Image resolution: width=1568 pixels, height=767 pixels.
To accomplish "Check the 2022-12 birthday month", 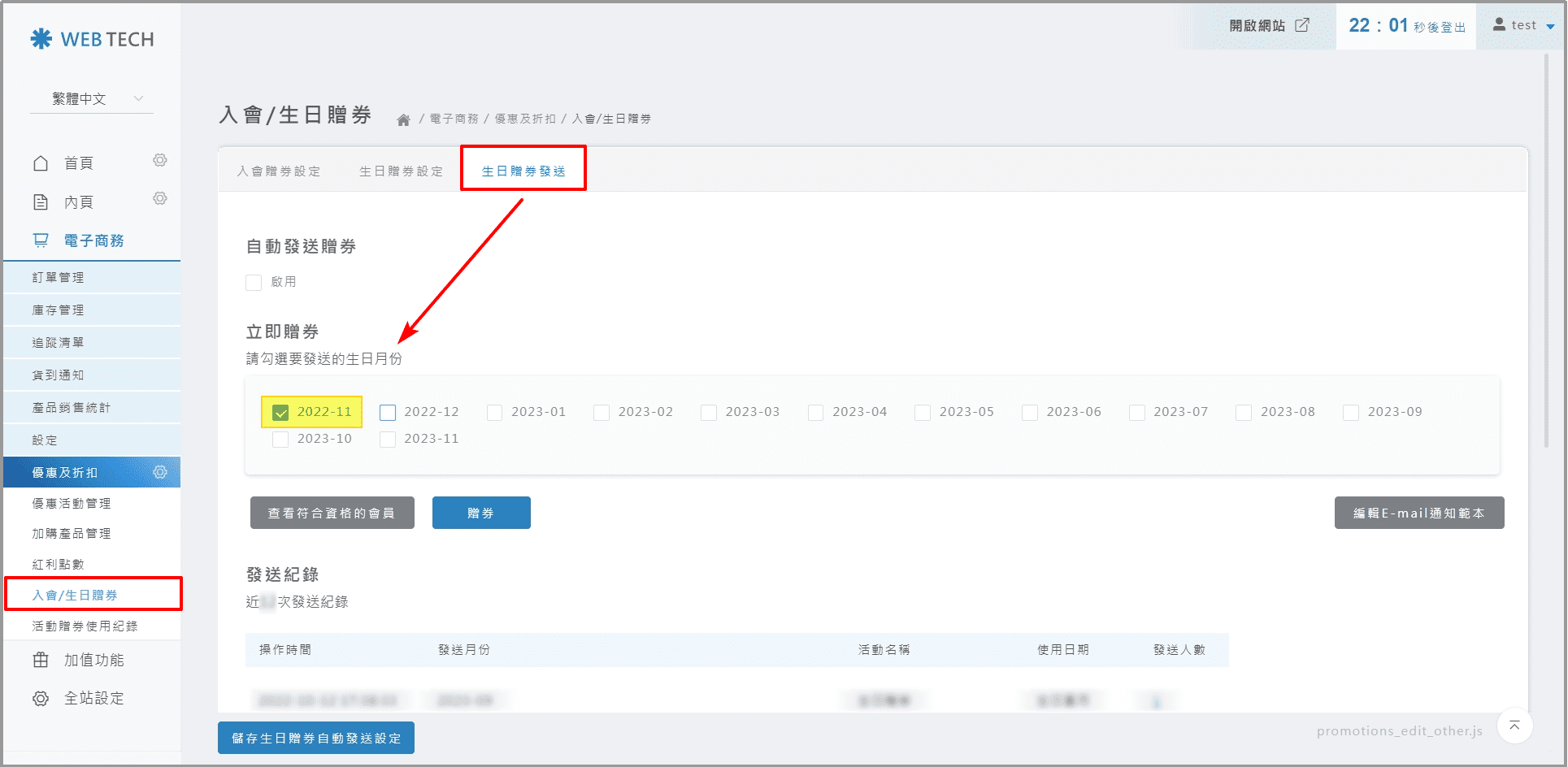I will pyautogui.click(x=388, y=413).
